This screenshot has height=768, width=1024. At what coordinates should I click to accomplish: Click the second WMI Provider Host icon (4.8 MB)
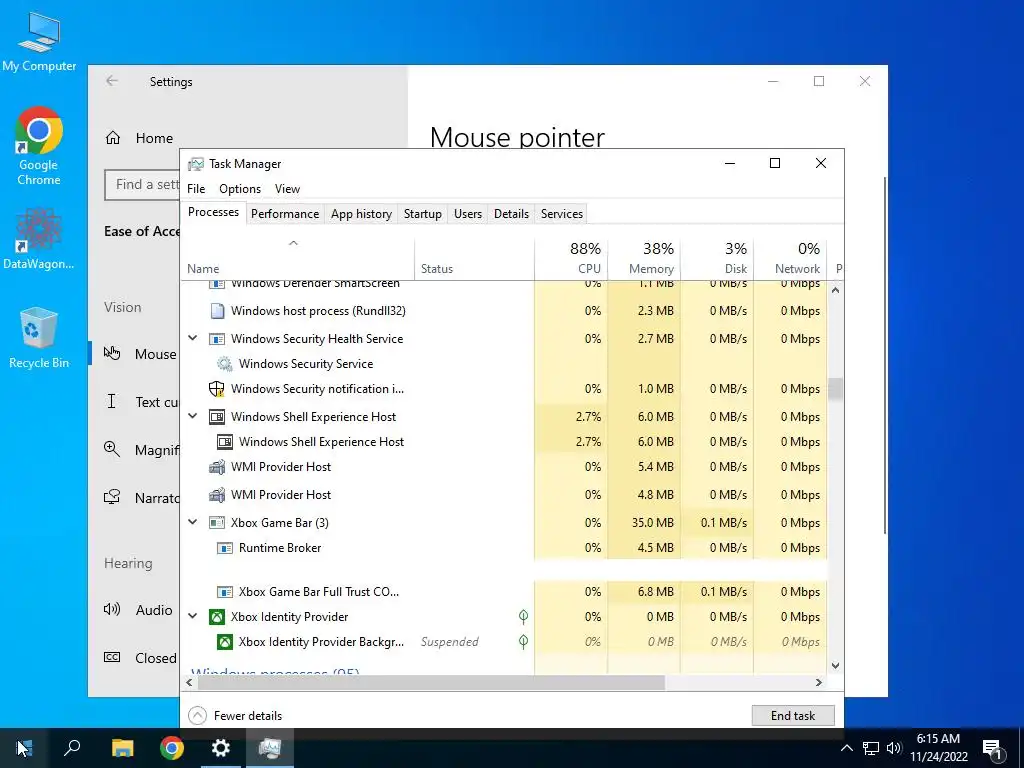[217, 495]
